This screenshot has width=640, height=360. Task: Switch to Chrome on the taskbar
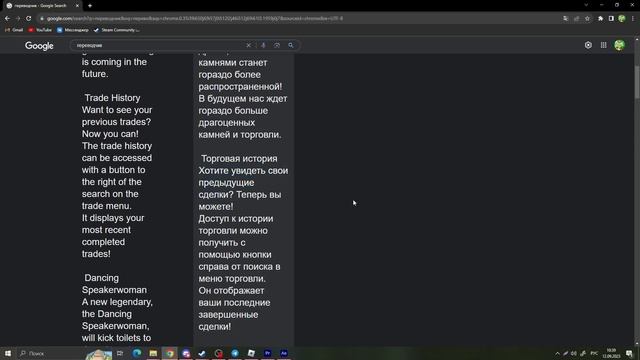point(170,353)
